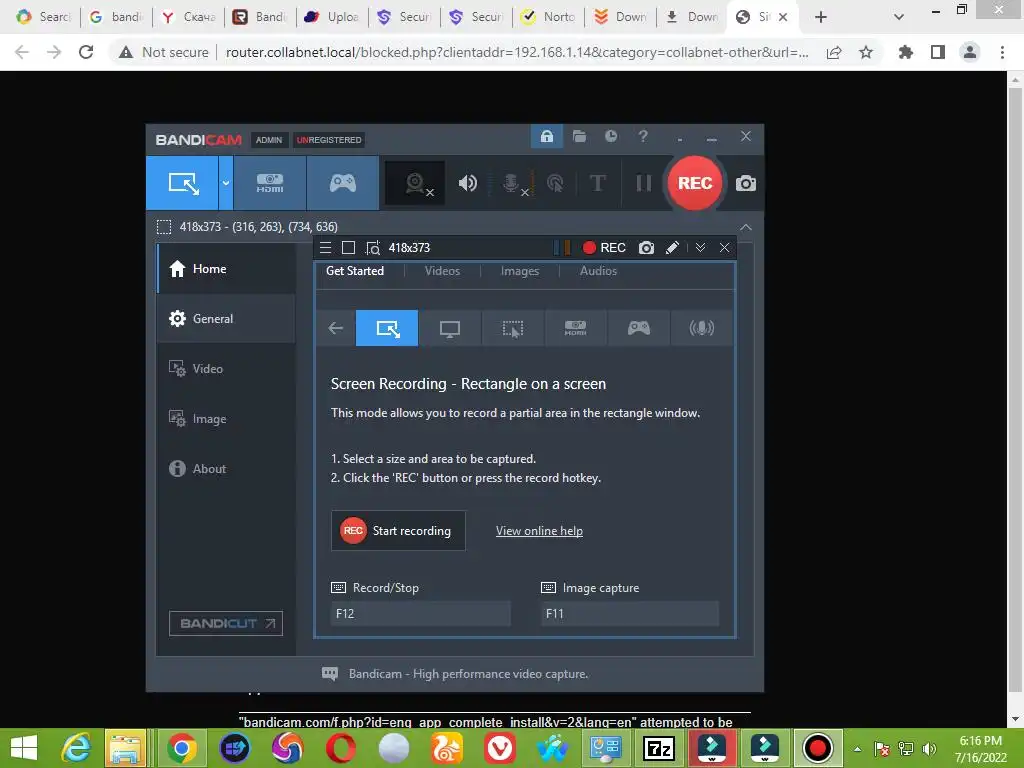Reload the Chrome page
Image resolution: width=1024 pixels, height=768 pixels.
click(x=86, y=52)
